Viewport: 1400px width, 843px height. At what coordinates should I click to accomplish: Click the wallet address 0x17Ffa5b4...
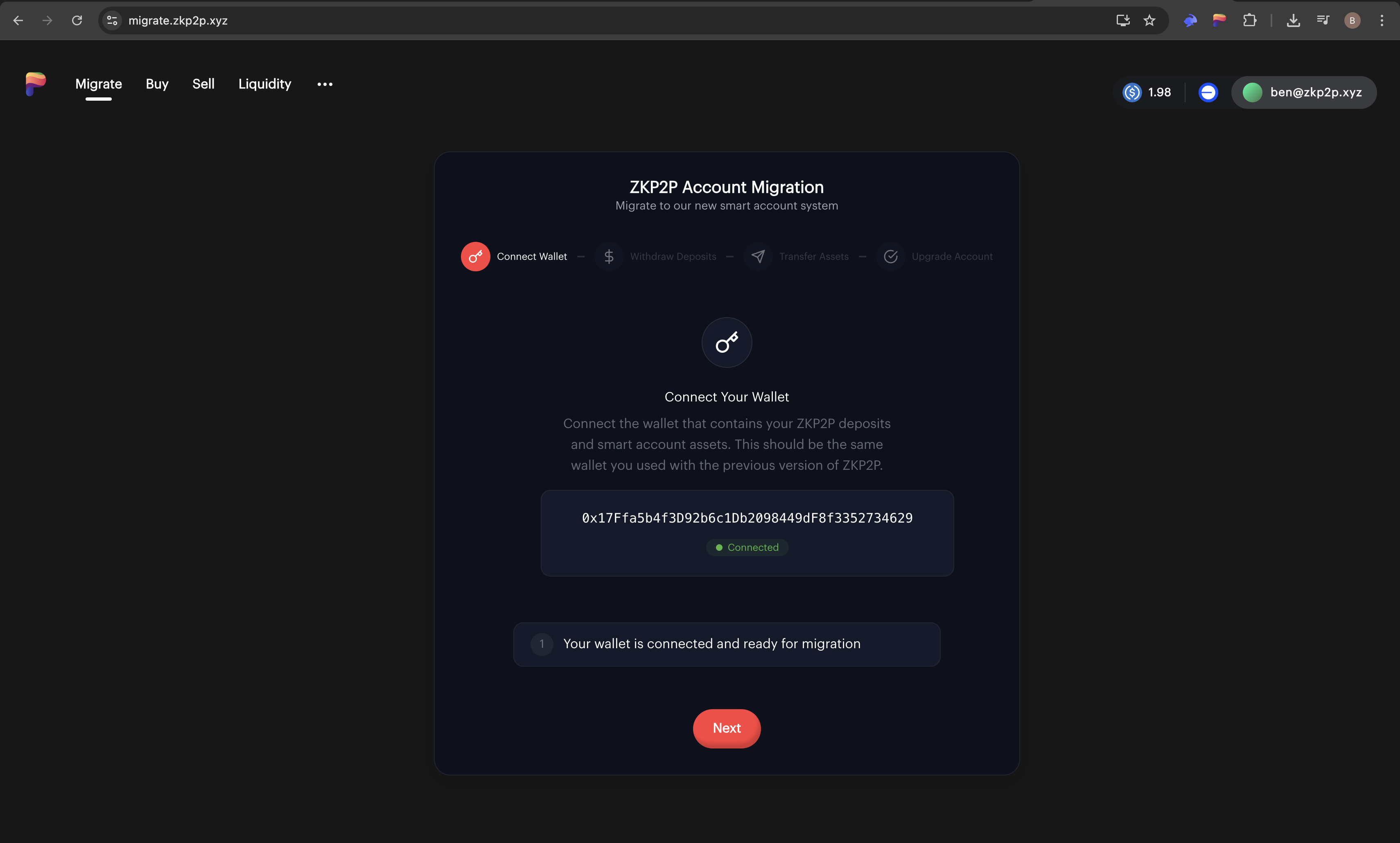(x=747, y=518)
